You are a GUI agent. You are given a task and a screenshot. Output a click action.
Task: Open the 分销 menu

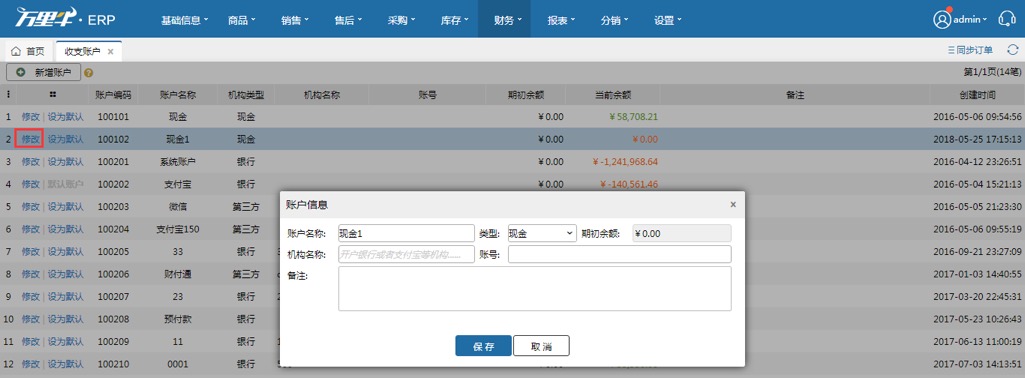(614, 20)
